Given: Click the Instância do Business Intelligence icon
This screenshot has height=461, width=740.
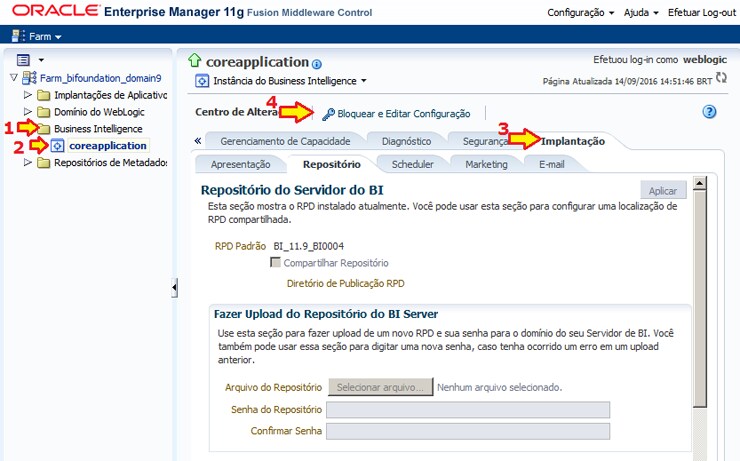Looking at the screenshot, I should [x=202, y=81].
